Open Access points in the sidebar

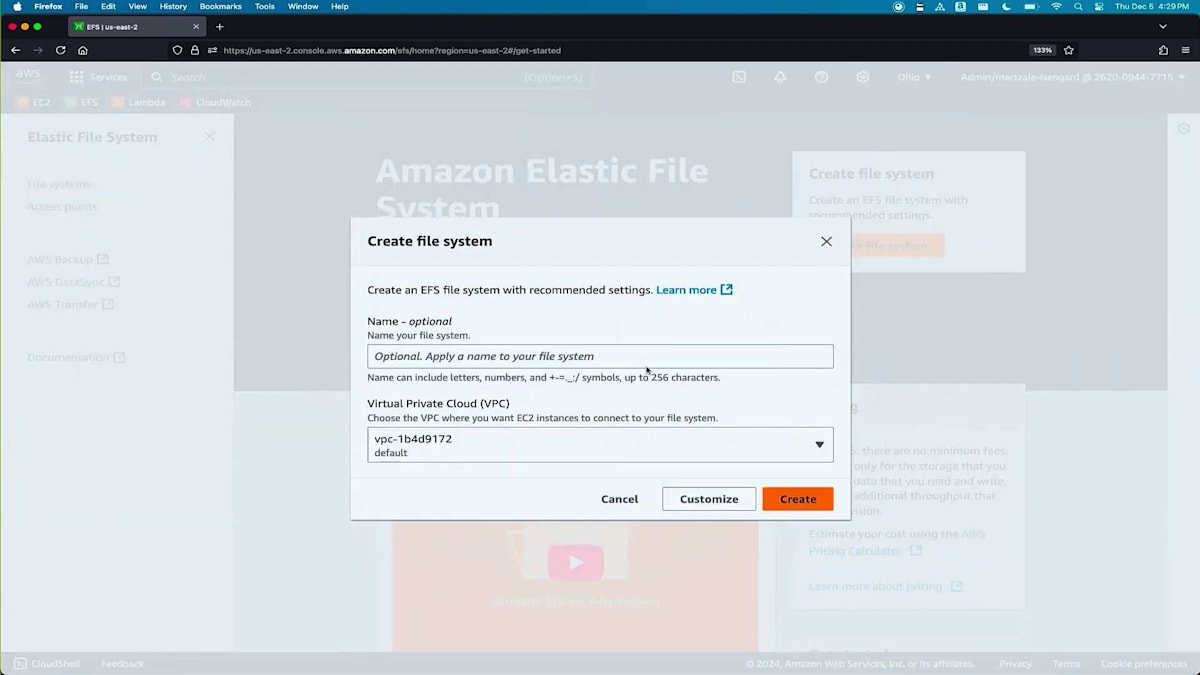[62, 207]
